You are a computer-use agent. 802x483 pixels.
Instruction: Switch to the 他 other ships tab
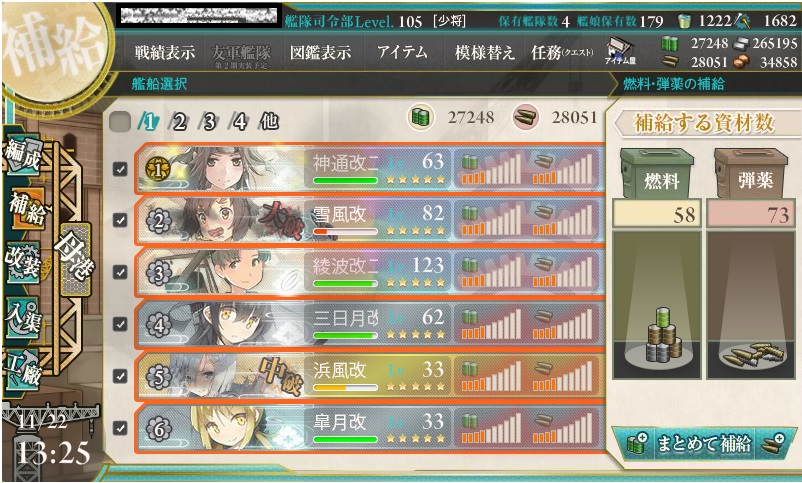[269, 121]
